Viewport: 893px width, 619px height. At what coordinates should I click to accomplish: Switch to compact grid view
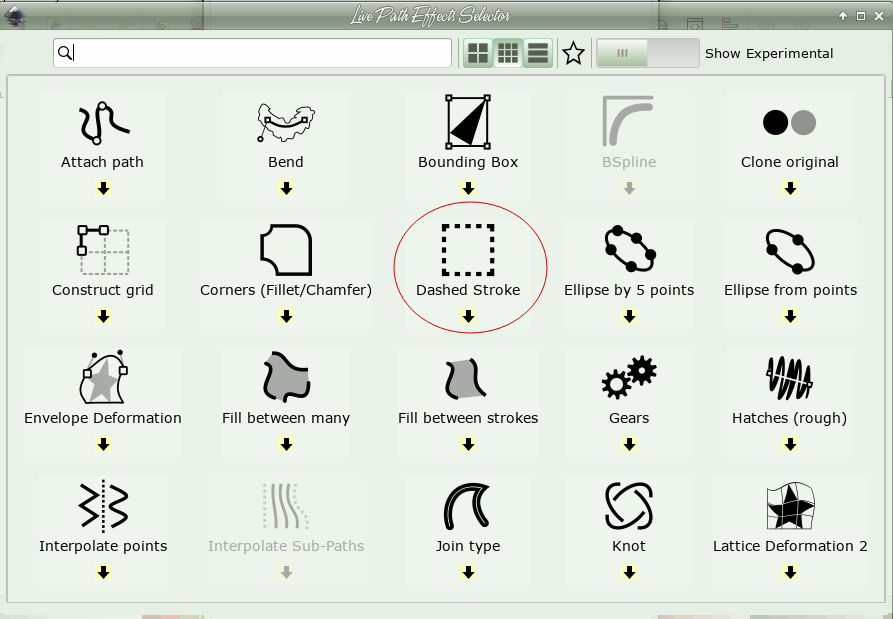click(508, 54)
